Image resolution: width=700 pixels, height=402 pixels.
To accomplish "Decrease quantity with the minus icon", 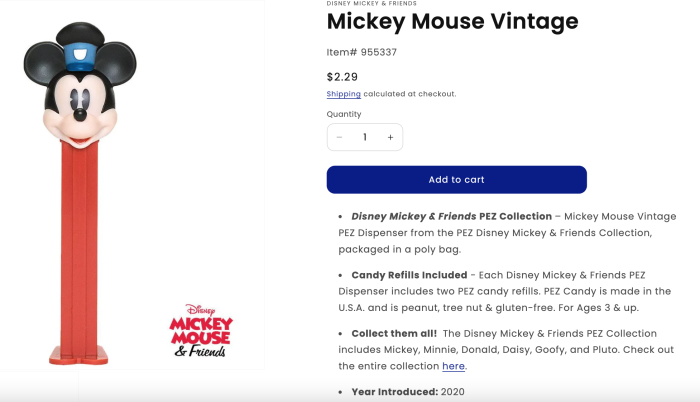I will (x=340, y=137).
